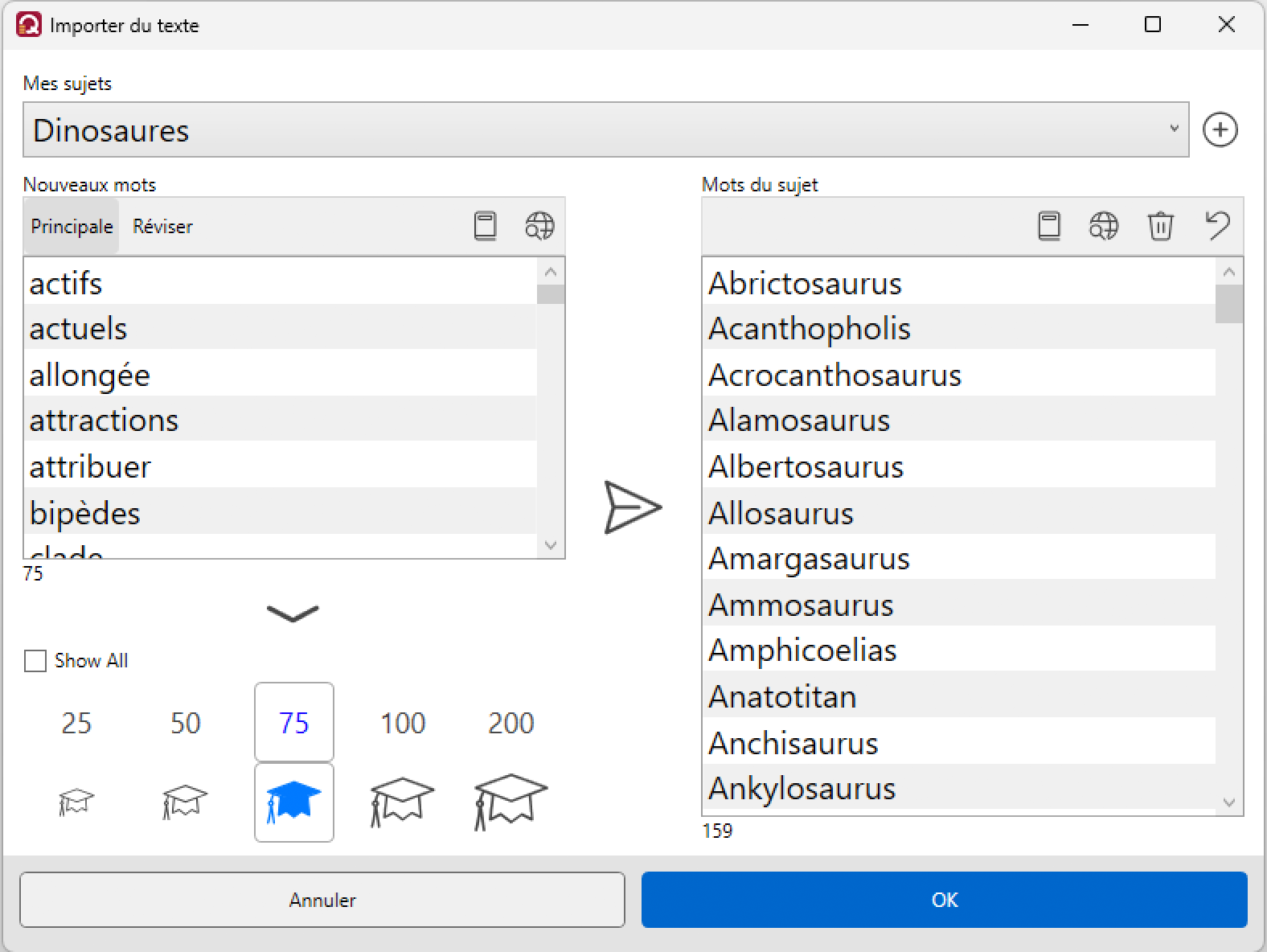Click up arrow of Nouveaux mots scrollbar
Viewport: 1267px width, 952px height.
pos(551,272)
